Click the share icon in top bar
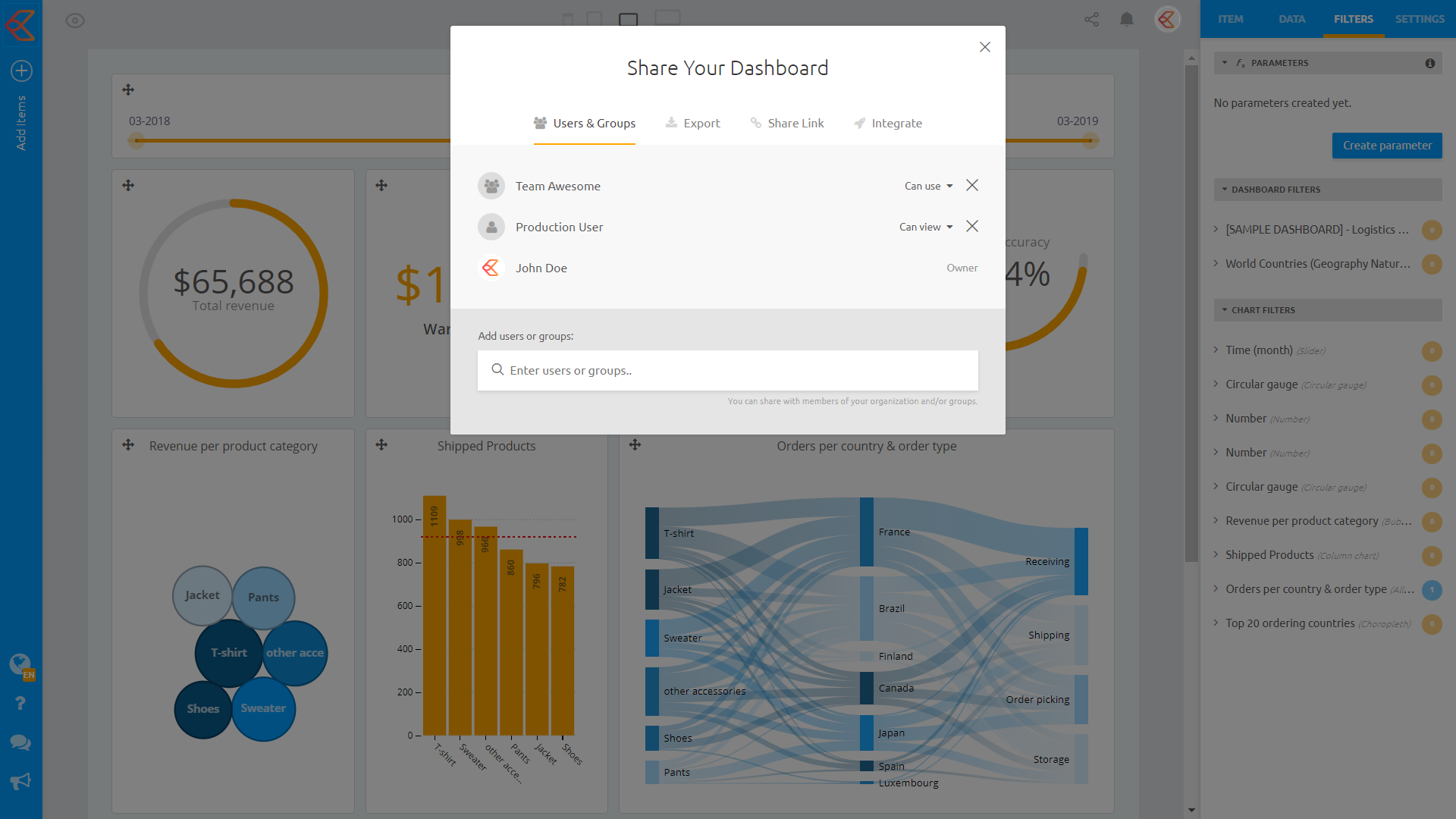This screenshot has height=819, width=1456. click(1091, 20)
